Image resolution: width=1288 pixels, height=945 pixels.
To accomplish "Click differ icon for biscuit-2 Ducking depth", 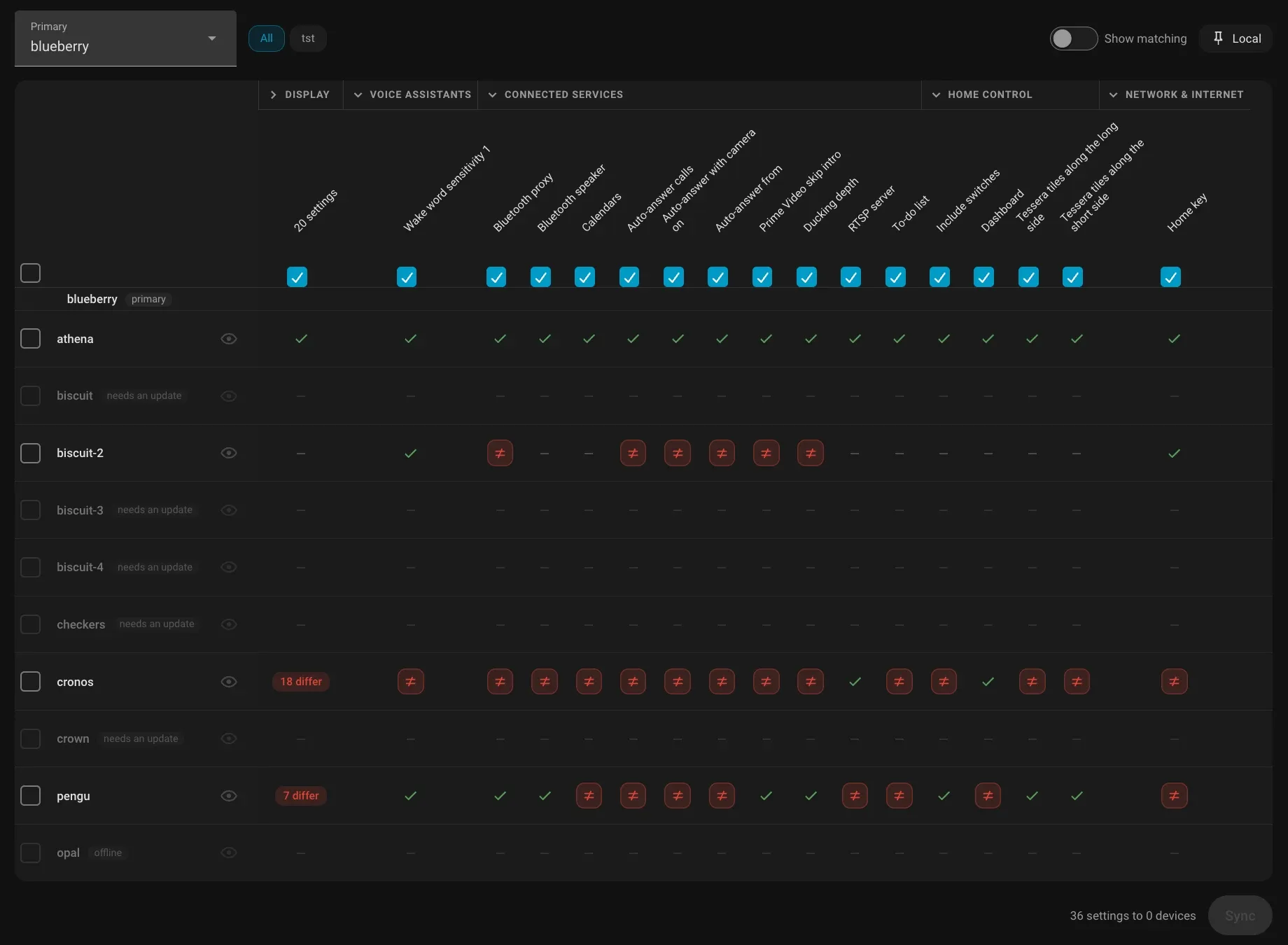I will pos(811,453).
